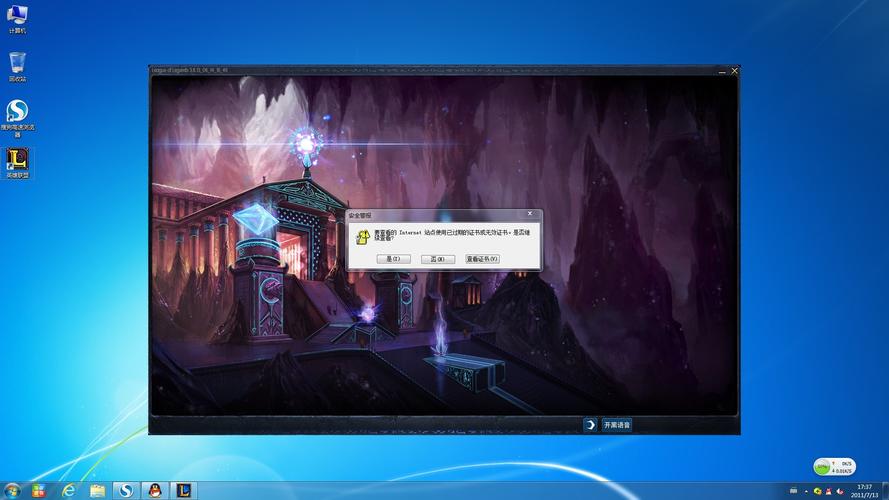Close the 安全警报 dialog with X
The image size is (889, 500).
[530, 214]
